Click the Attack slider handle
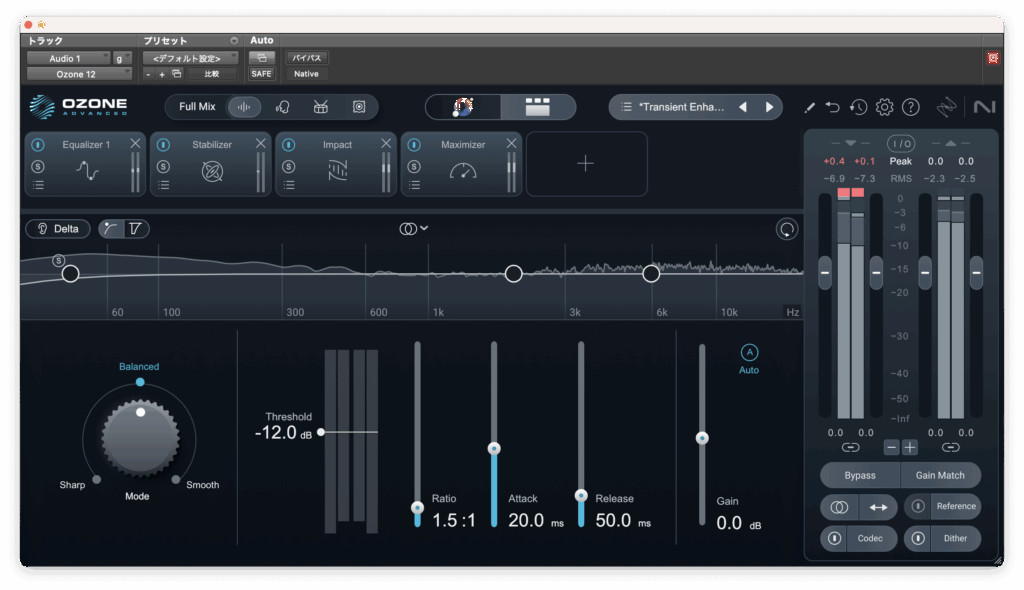The width and height of the screenshot is (1024, 590). click(493, 449)
